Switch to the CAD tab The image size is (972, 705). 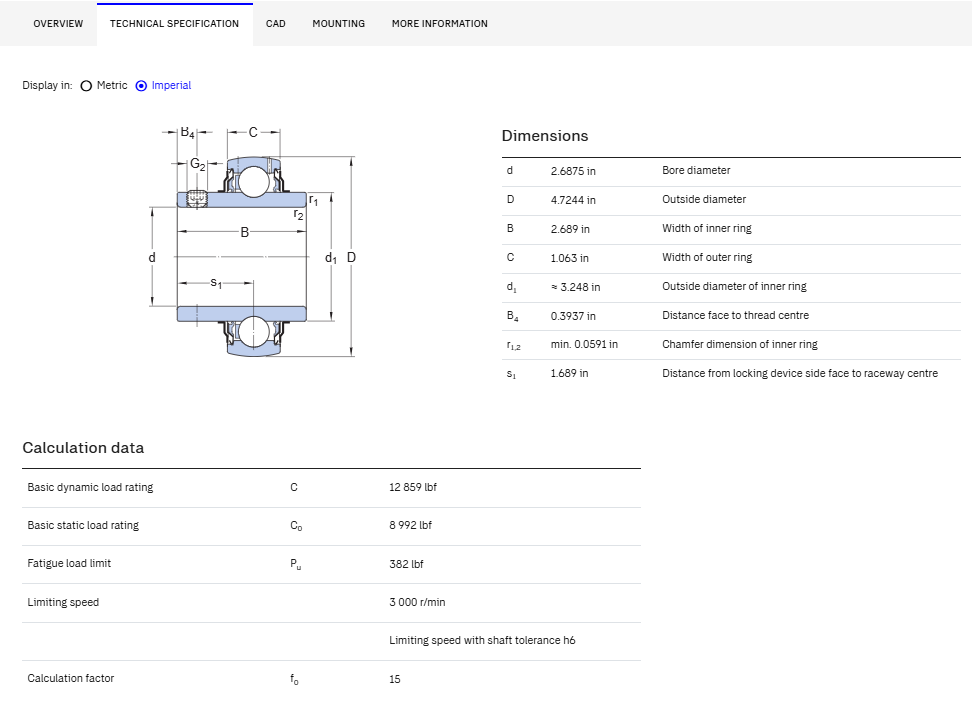[276, 24]
